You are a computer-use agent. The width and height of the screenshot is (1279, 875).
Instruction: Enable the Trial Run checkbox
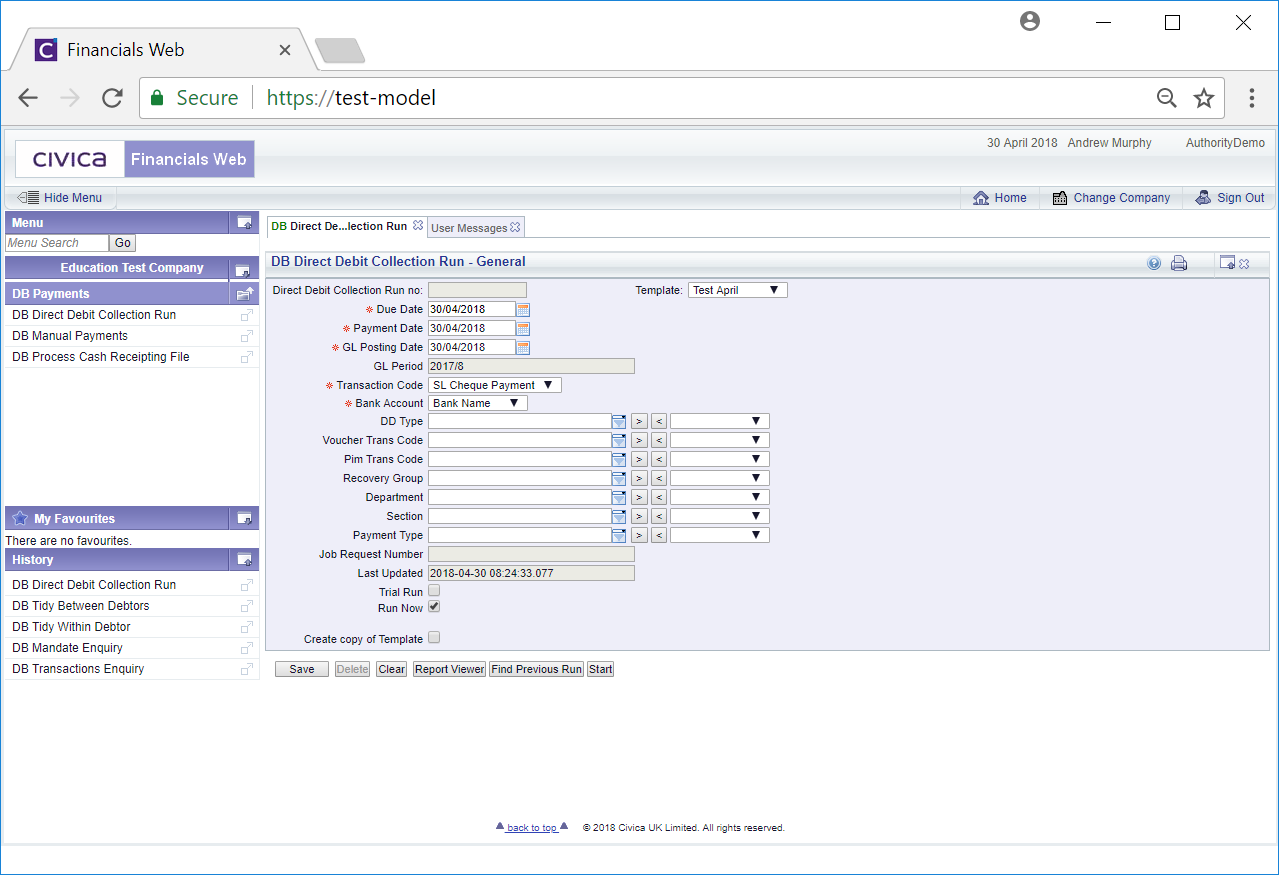coord(434,591)
